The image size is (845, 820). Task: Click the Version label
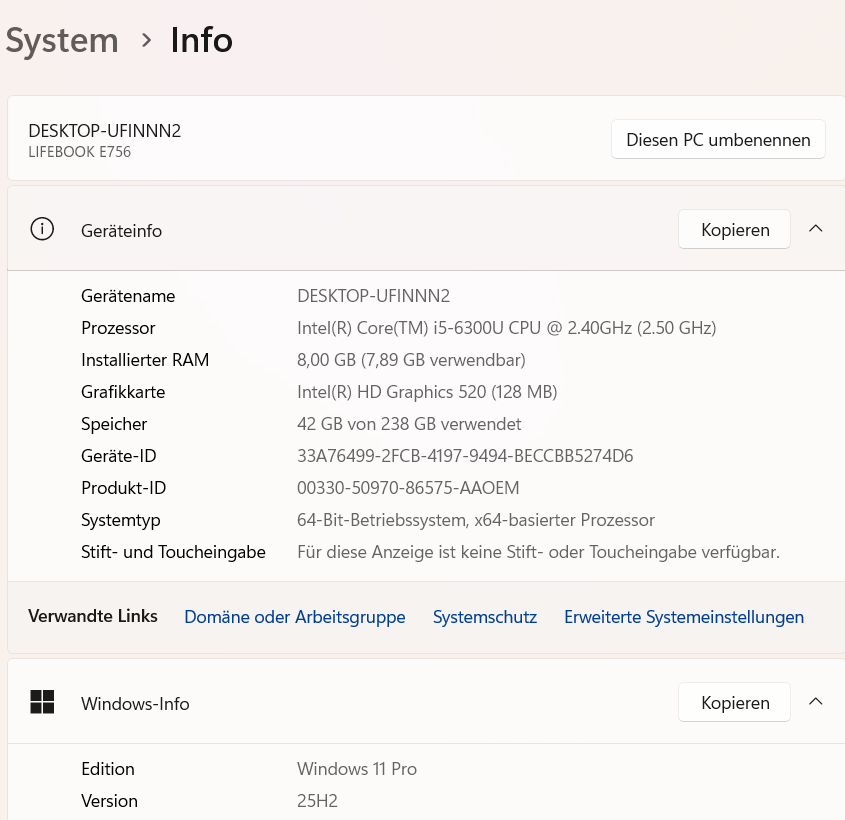(x=109, y=801)
